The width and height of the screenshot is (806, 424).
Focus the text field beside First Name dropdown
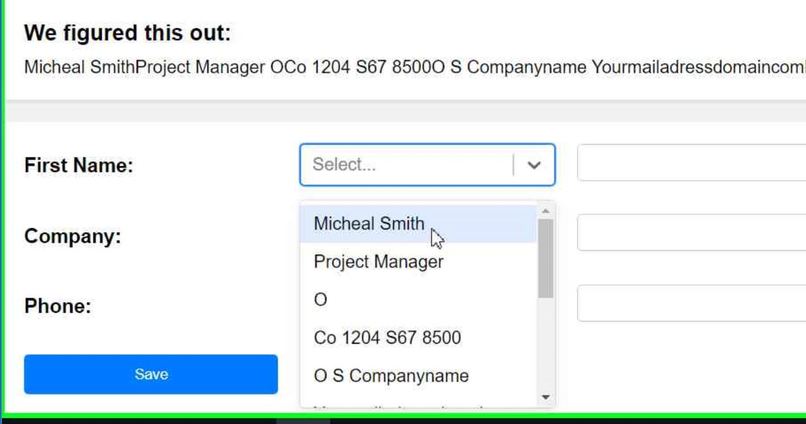point(691,162)
